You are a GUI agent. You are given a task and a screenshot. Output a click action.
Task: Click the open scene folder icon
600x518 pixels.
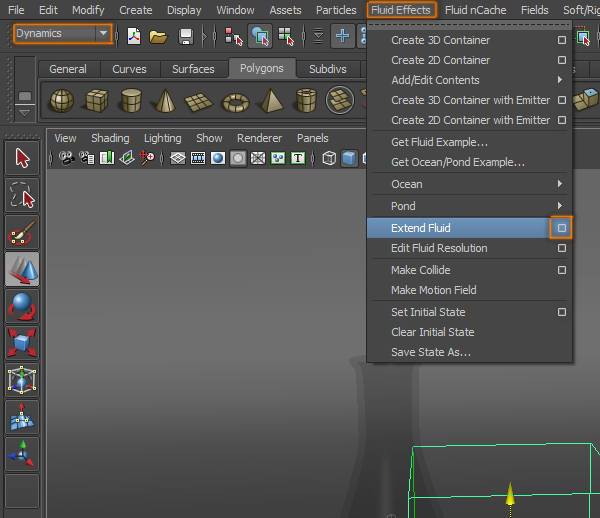[158, 36]
